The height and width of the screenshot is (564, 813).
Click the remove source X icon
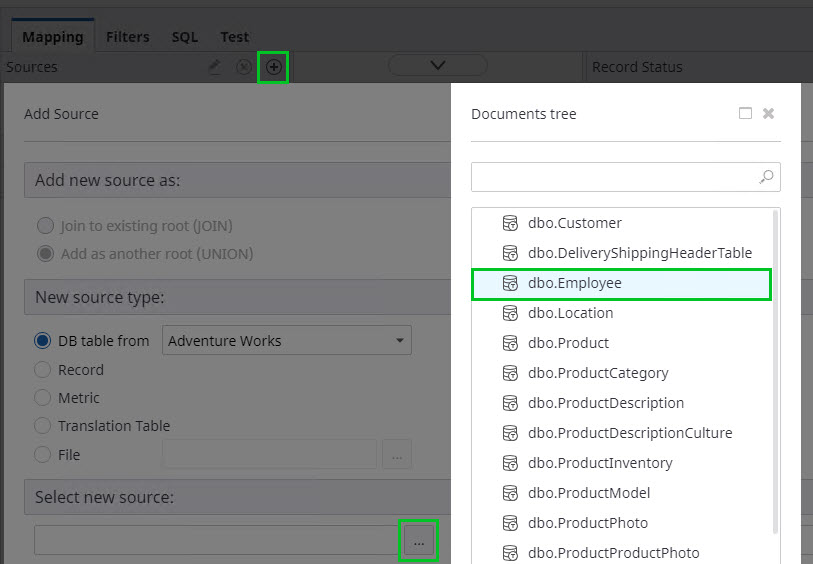tap(243, 67)
